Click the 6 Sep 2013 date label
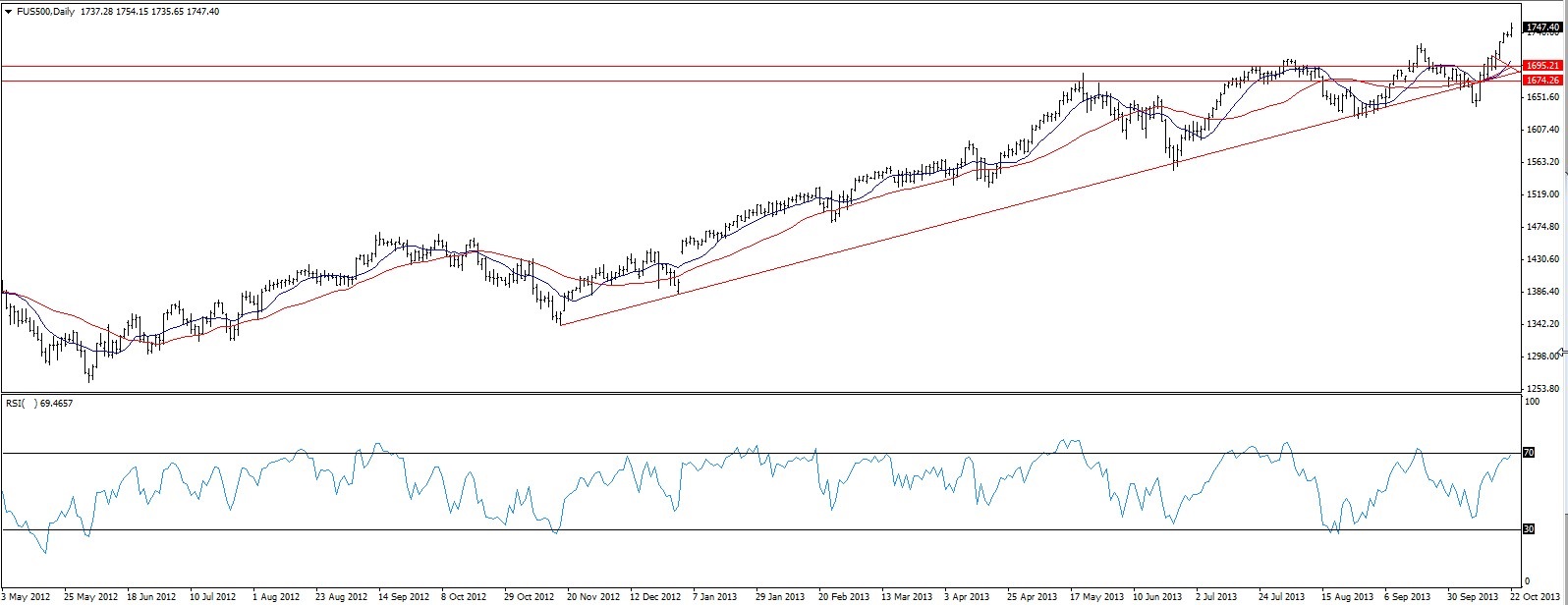The height and width of the screenshot is (605, 1568). (1408, 596)
